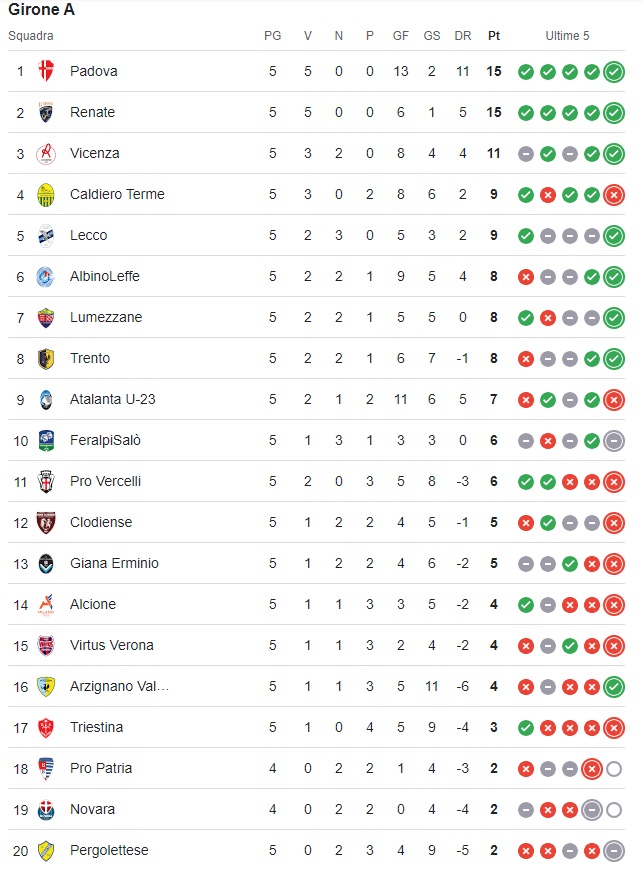Open the Renate team name link
This screenshot has height=873, width=643.
tap(92, 112)
